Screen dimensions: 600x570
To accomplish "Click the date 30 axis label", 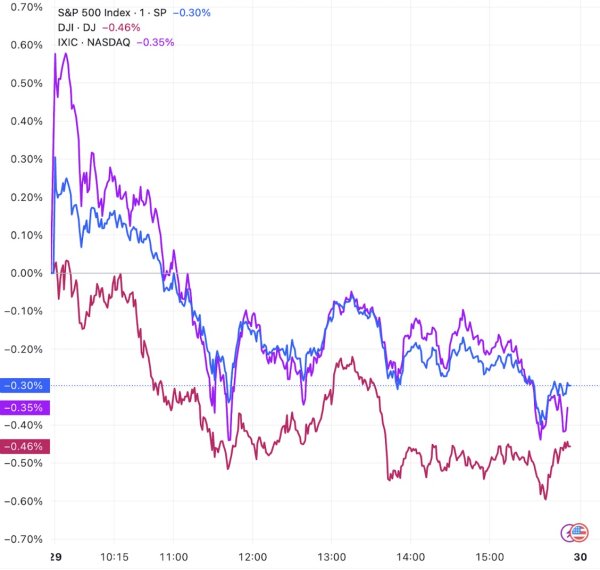I will pos(580,557).
